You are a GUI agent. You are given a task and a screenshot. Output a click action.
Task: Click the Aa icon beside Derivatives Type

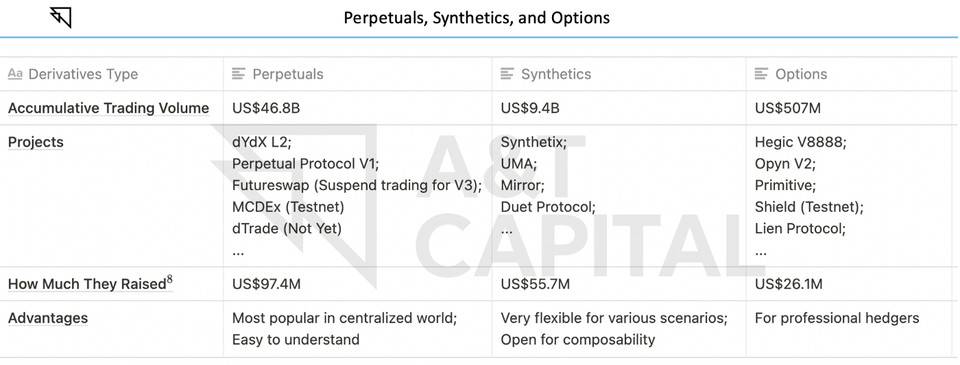(x=15, y=74)
